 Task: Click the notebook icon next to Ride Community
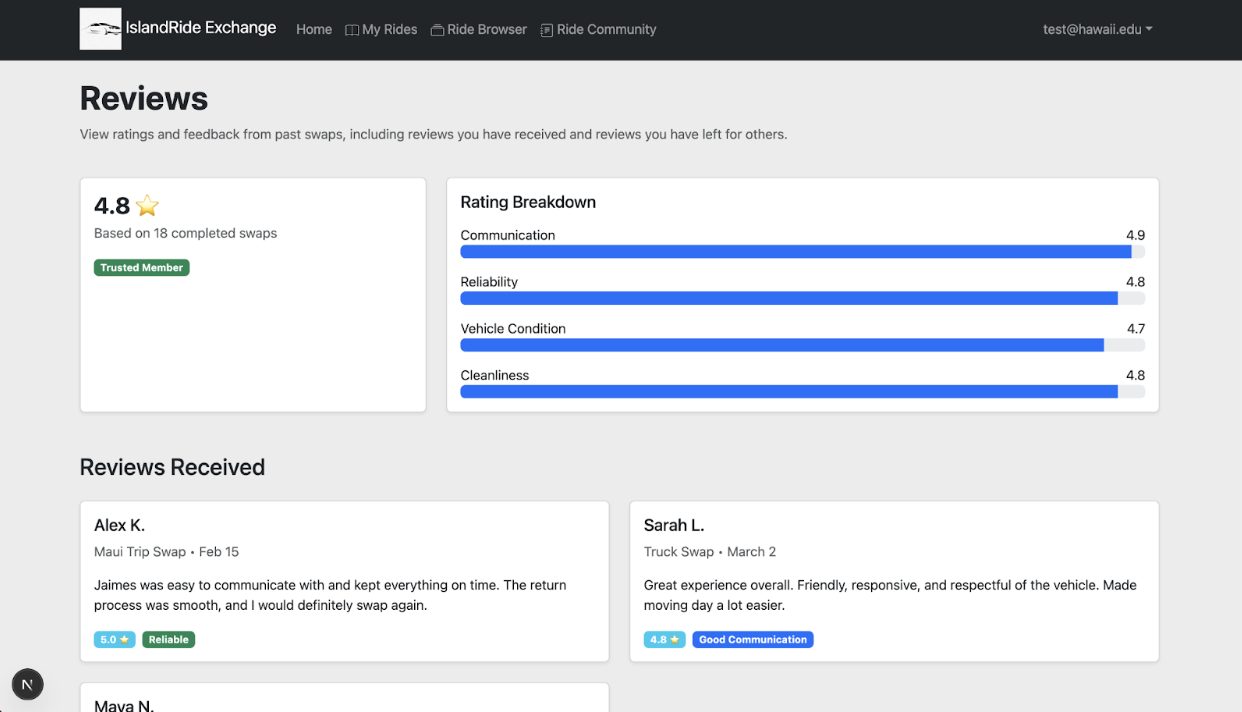[x=545, y=29]
